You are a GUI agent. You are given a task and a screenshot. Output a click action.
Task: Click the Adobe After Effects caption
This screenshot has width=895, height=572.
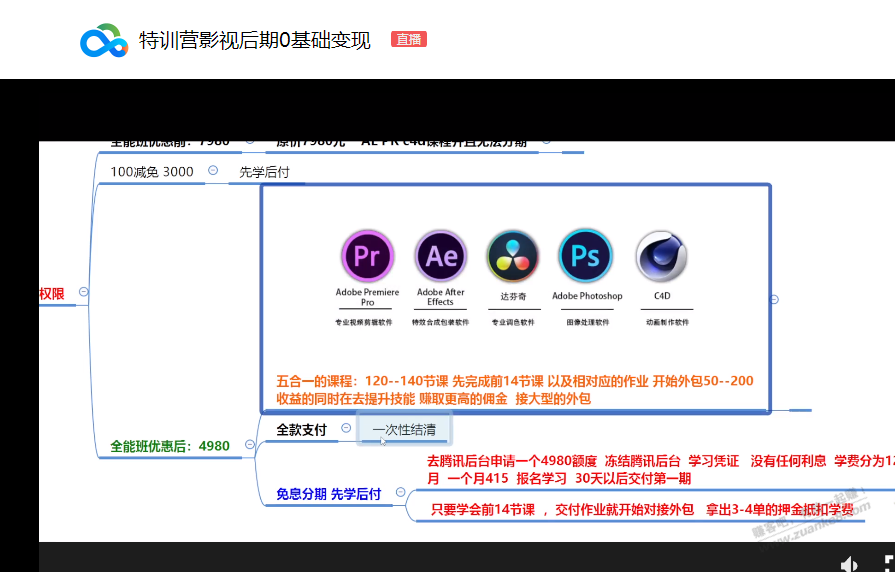[x=441, y=297]
